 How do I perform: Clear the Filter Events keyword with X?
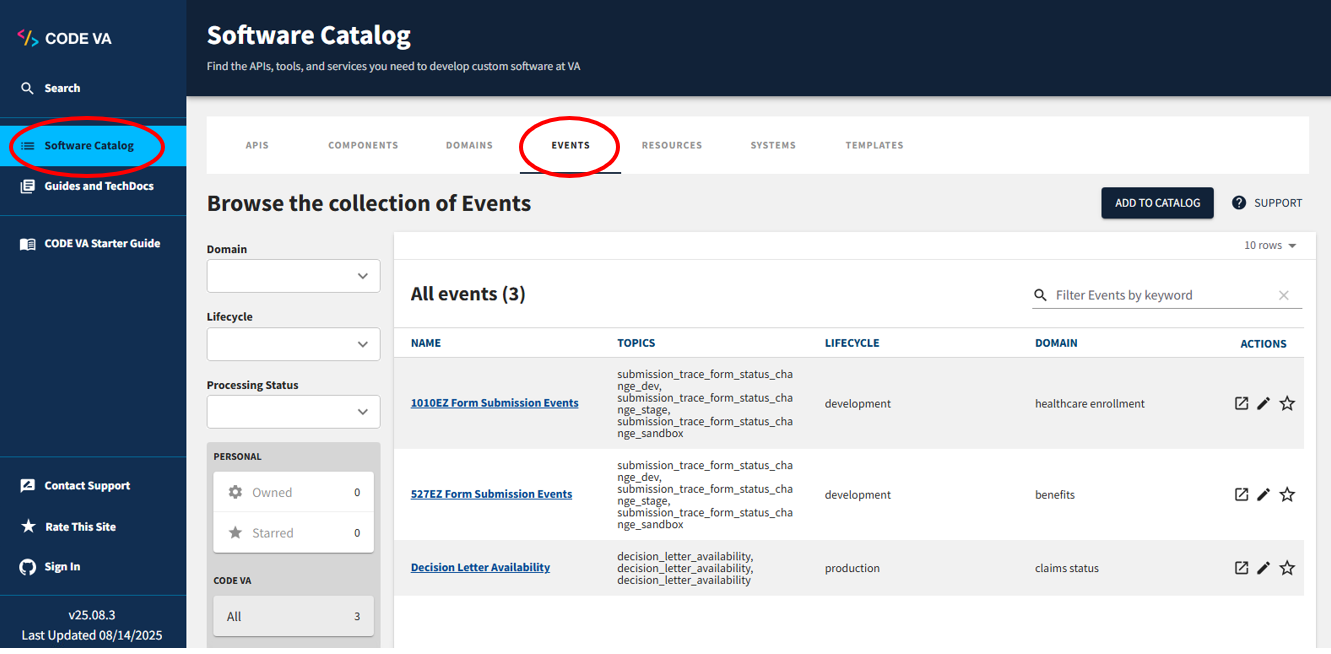pos(1284,295)
